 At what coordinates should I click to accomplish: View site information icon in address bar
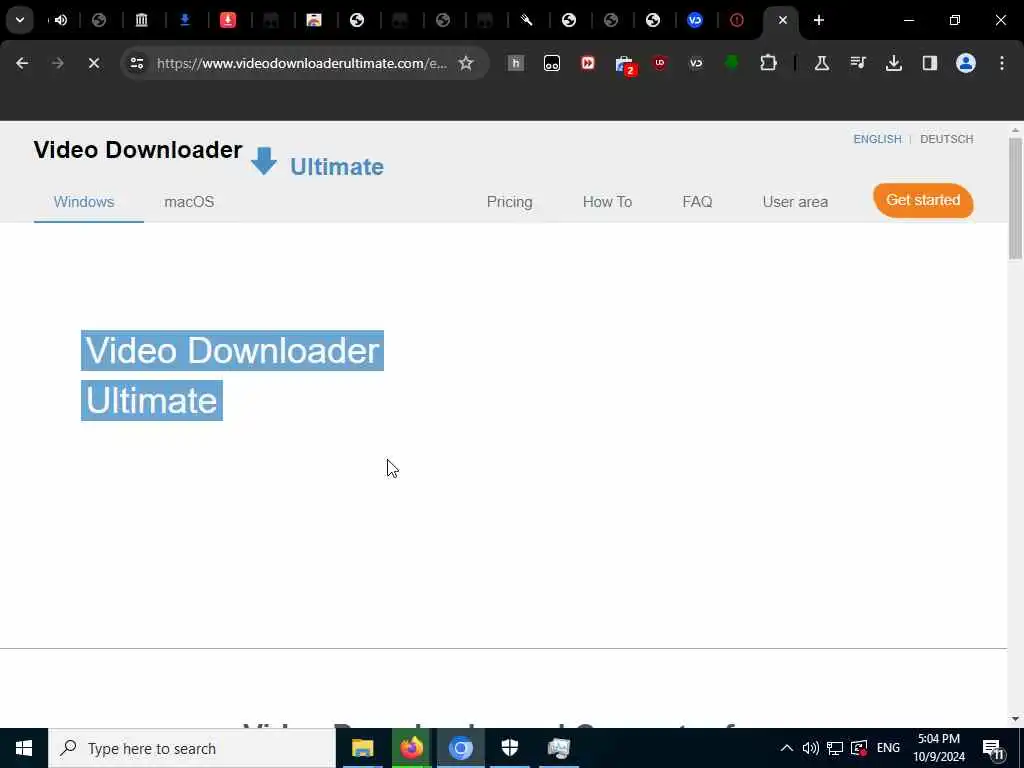pos(136,63)
